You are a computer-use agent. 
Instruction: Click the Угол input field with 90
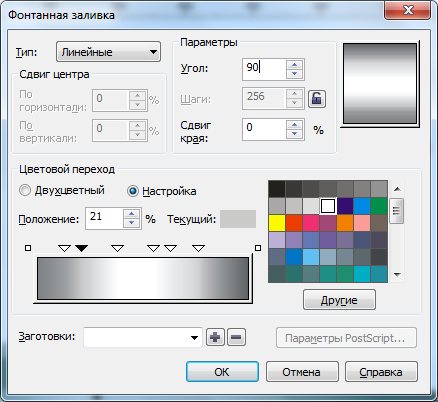click(264, 69)
